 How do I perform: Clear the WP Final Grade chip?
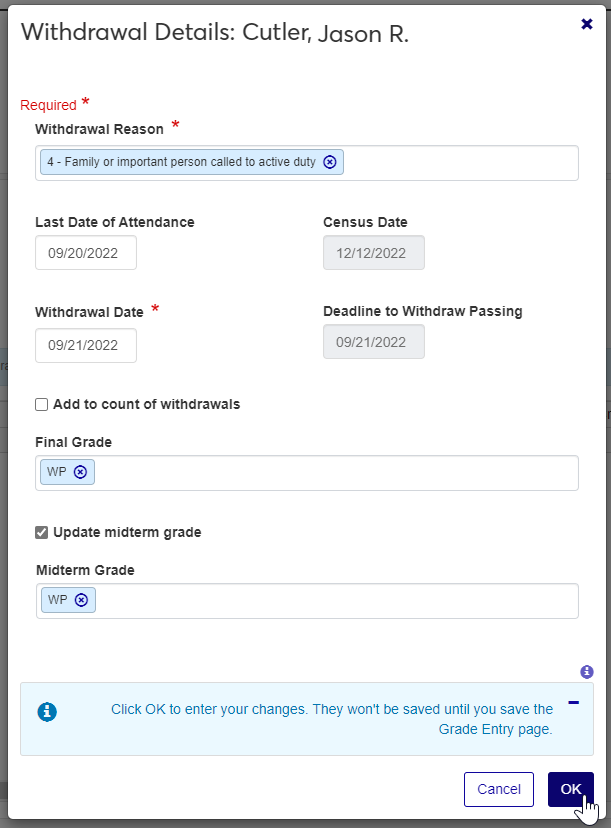coord(81,472)
